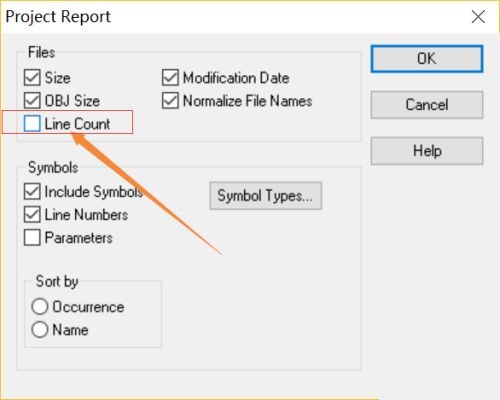Check the Parameters checkbox
Image resolution: width=500 pixels, height=400 pixels.
(x=32, y=238)
